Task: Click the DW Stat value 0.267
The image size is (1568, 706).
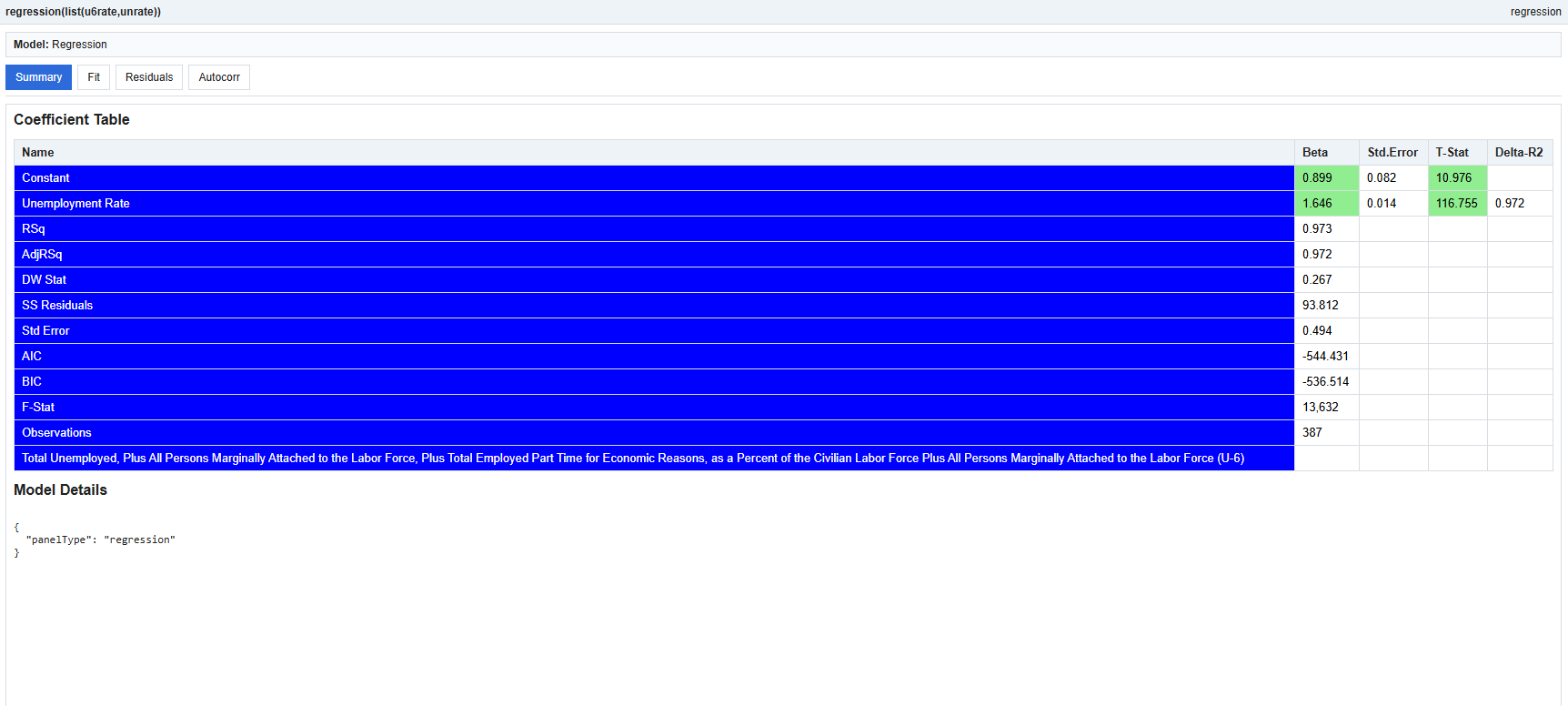Action: tap(1326, 280)
